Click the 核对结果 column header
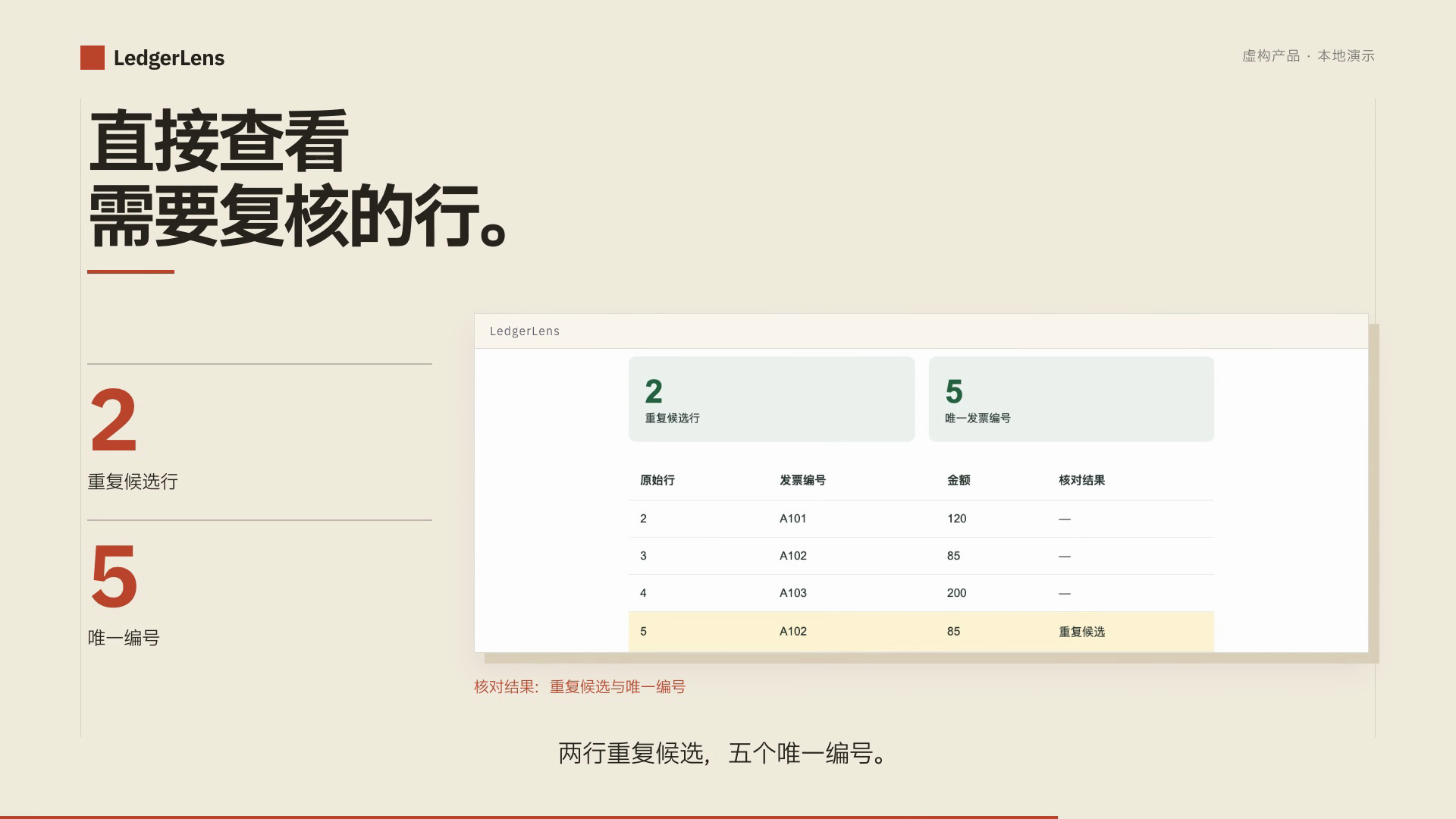Viewport: 1456px width, 819px height. point(1081,480)
